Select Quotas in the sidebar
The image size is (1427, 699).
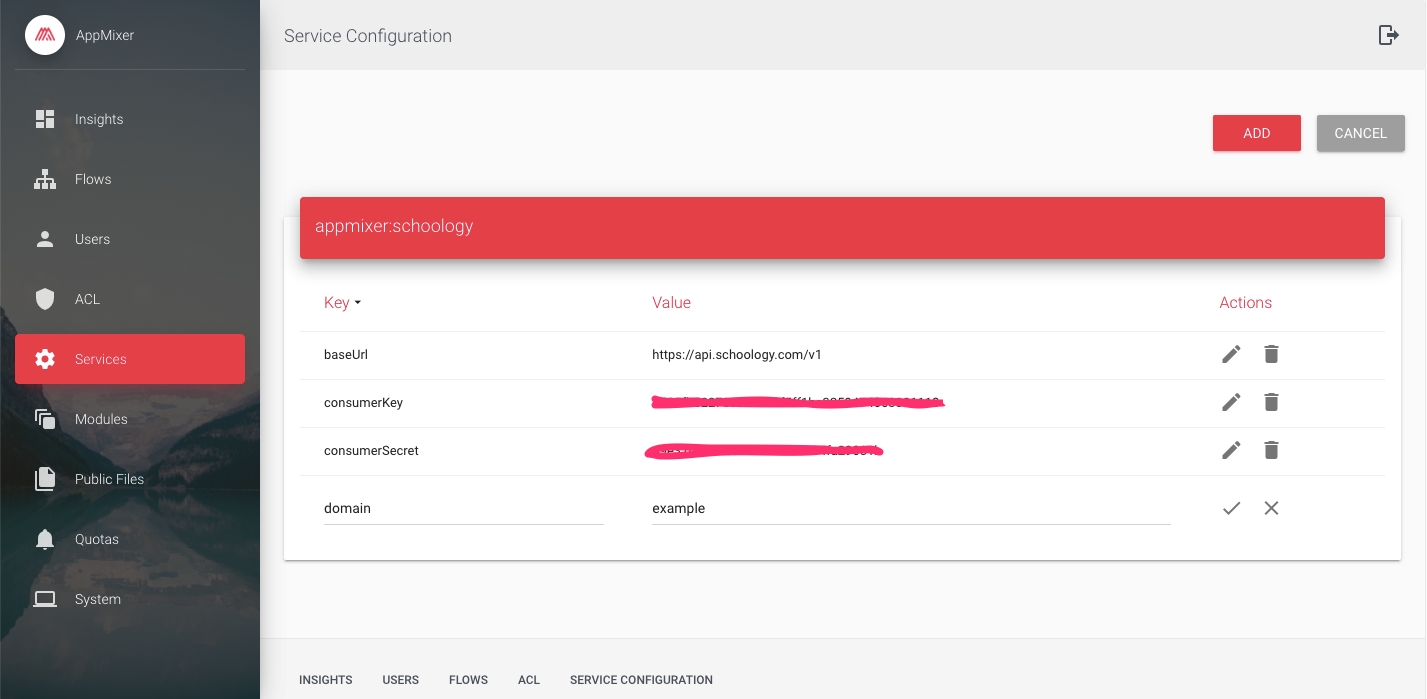(x=97, y=539)
